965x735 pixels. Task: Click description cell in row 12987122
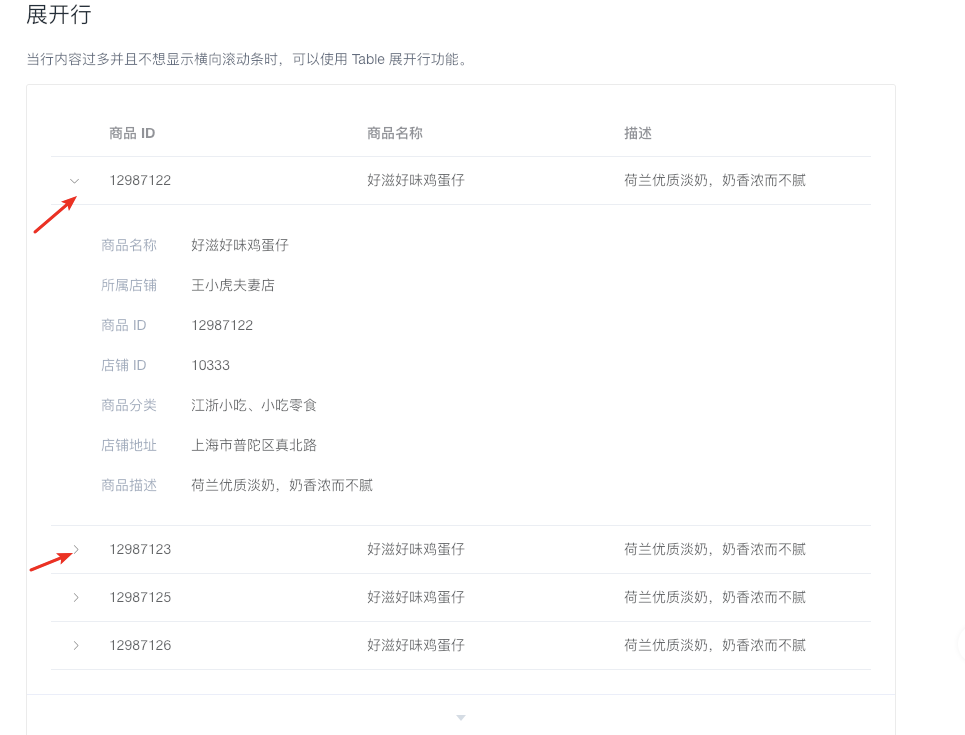tap(715, 180)
